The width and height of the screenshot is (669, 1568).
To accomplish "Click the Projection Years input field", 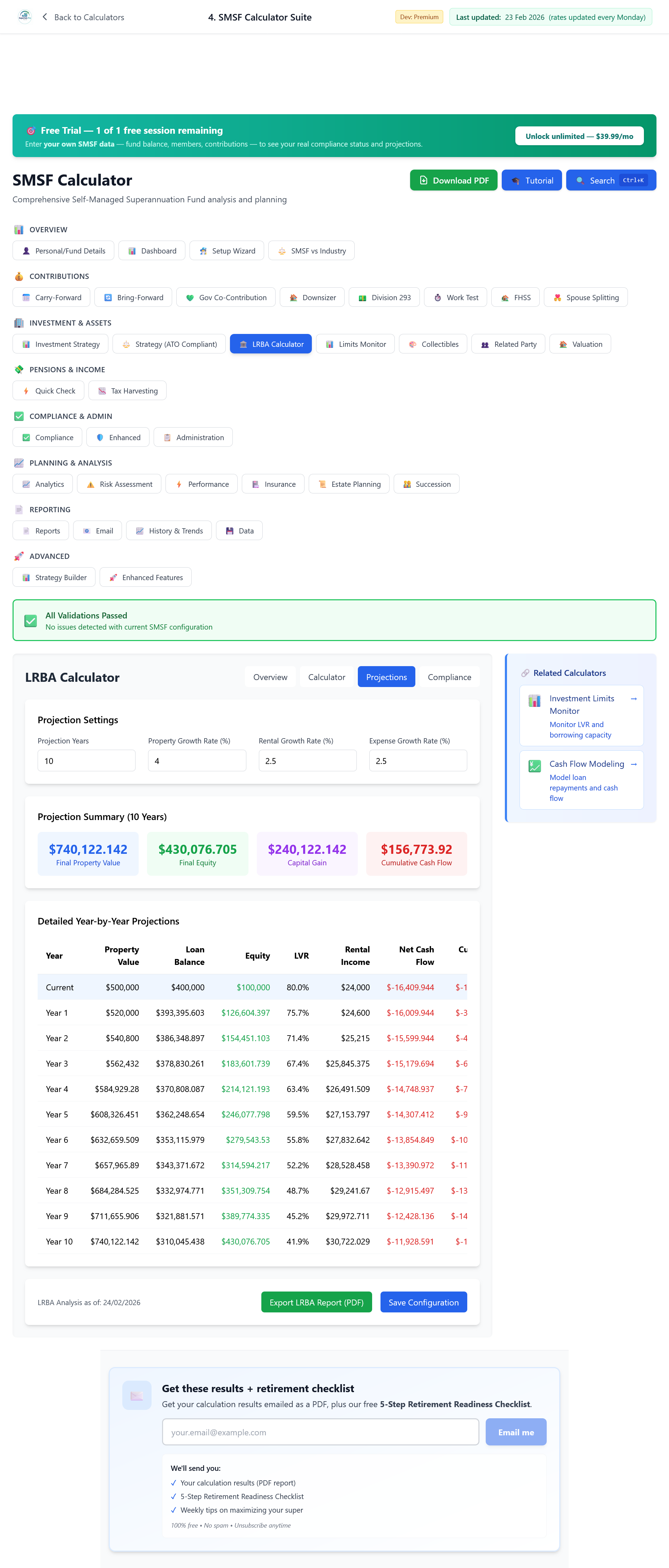I will pos(86,760).
